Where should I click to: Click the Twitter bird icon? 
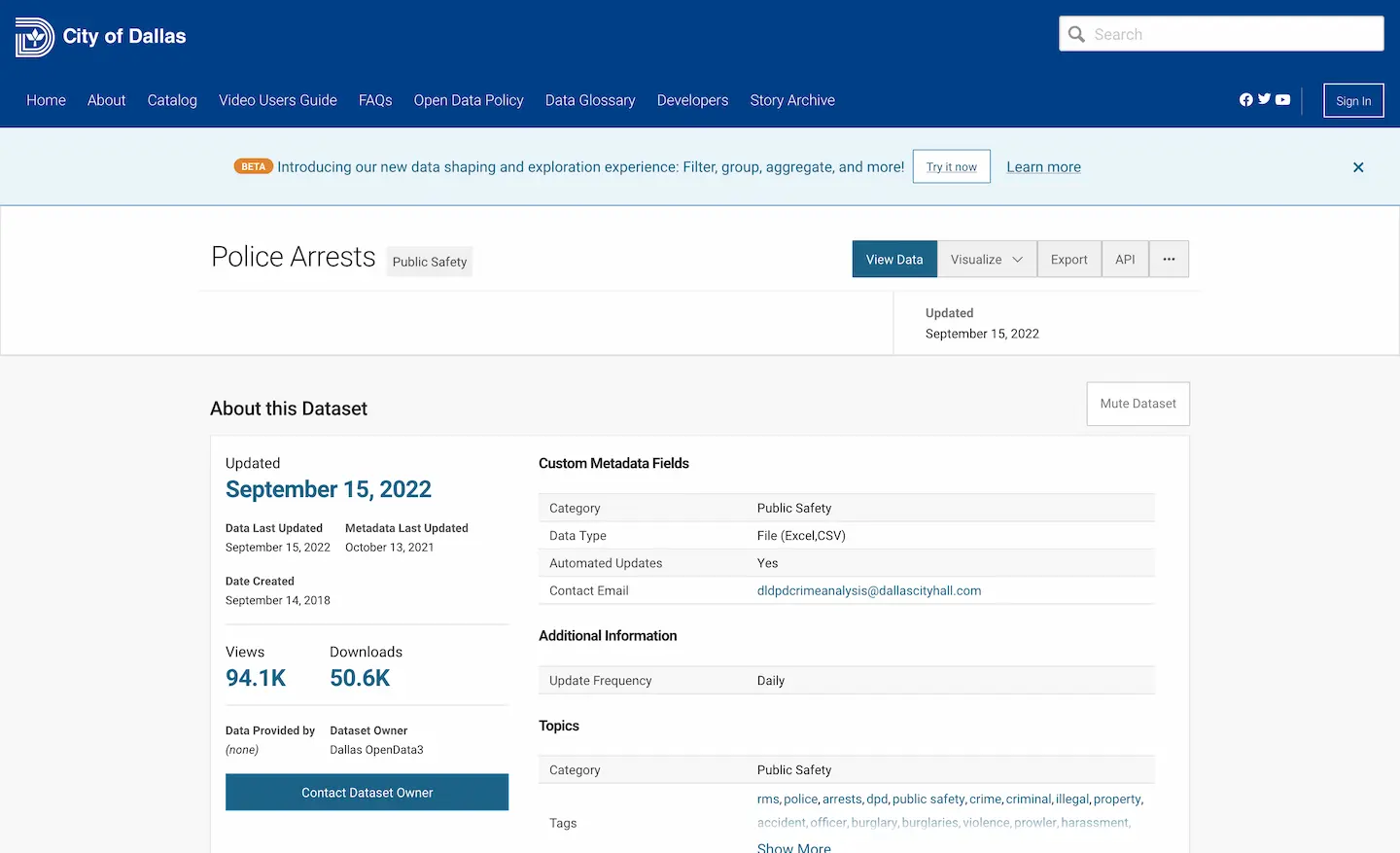click(1264, 99)
